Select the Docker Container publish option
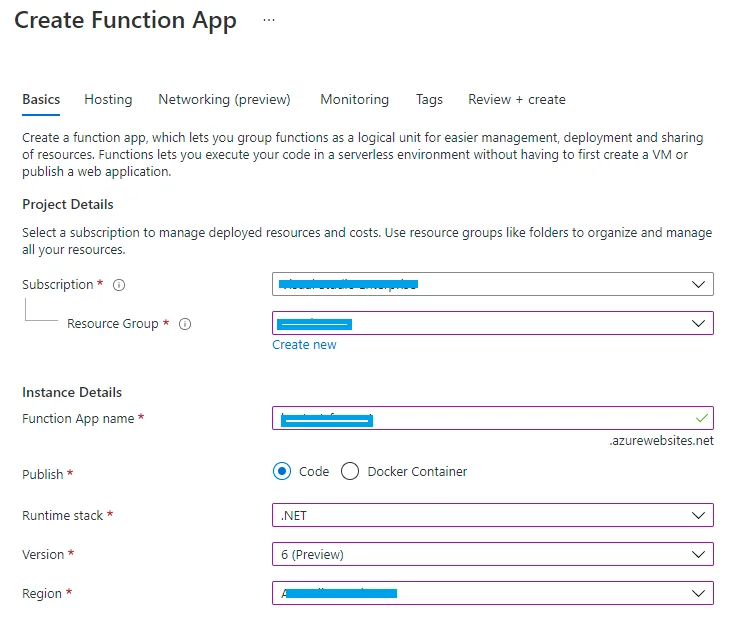The image size is (748, 643). 350,472
